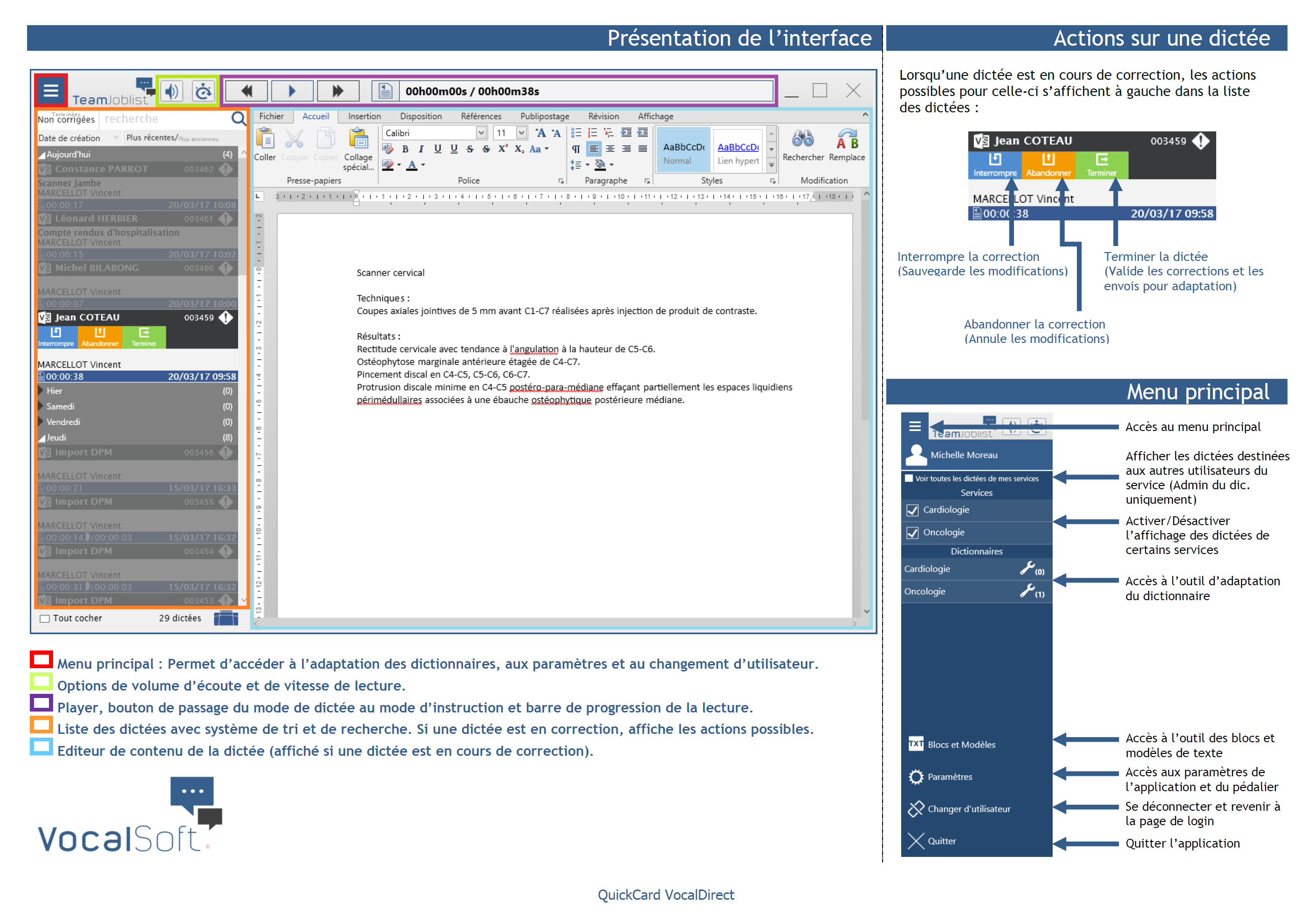Center align the paragraph
Viewport: 1308px width, 924px height.
[610, 149]
